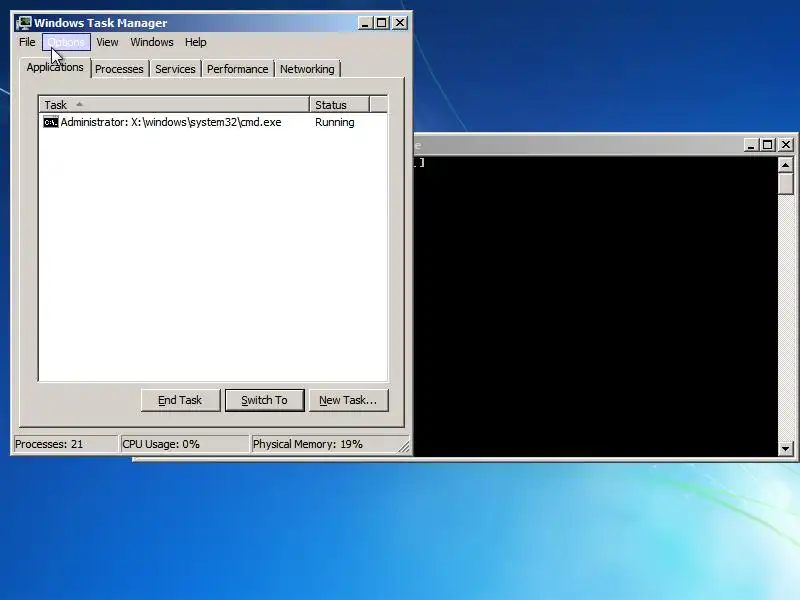The image size is (800, 600).
Task: Click the command prompt scrollbar thumb
Action: [786, 184]
